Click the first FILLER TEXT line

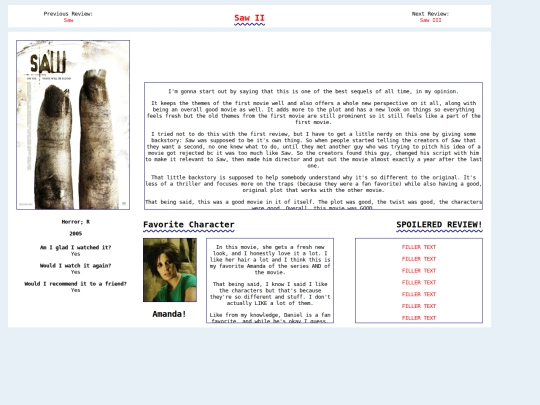pos(419,247)
